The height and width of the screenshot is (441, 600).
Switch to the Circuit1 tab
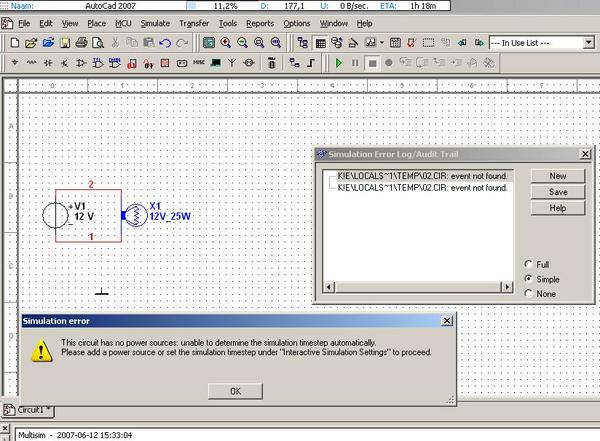coord(35,410)
